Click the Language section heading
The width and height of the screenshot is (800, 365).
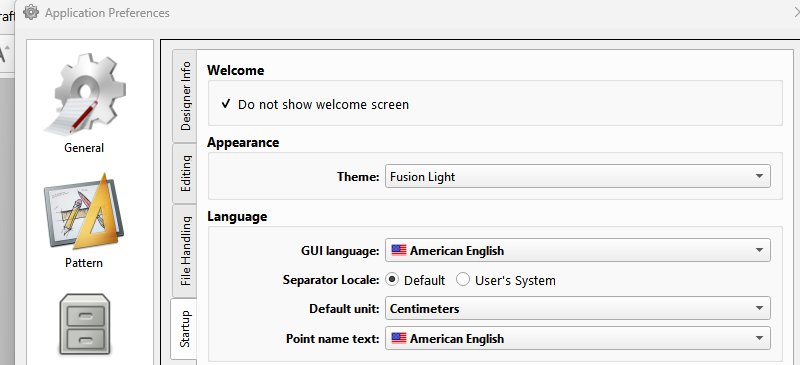(x=237, y=216)
